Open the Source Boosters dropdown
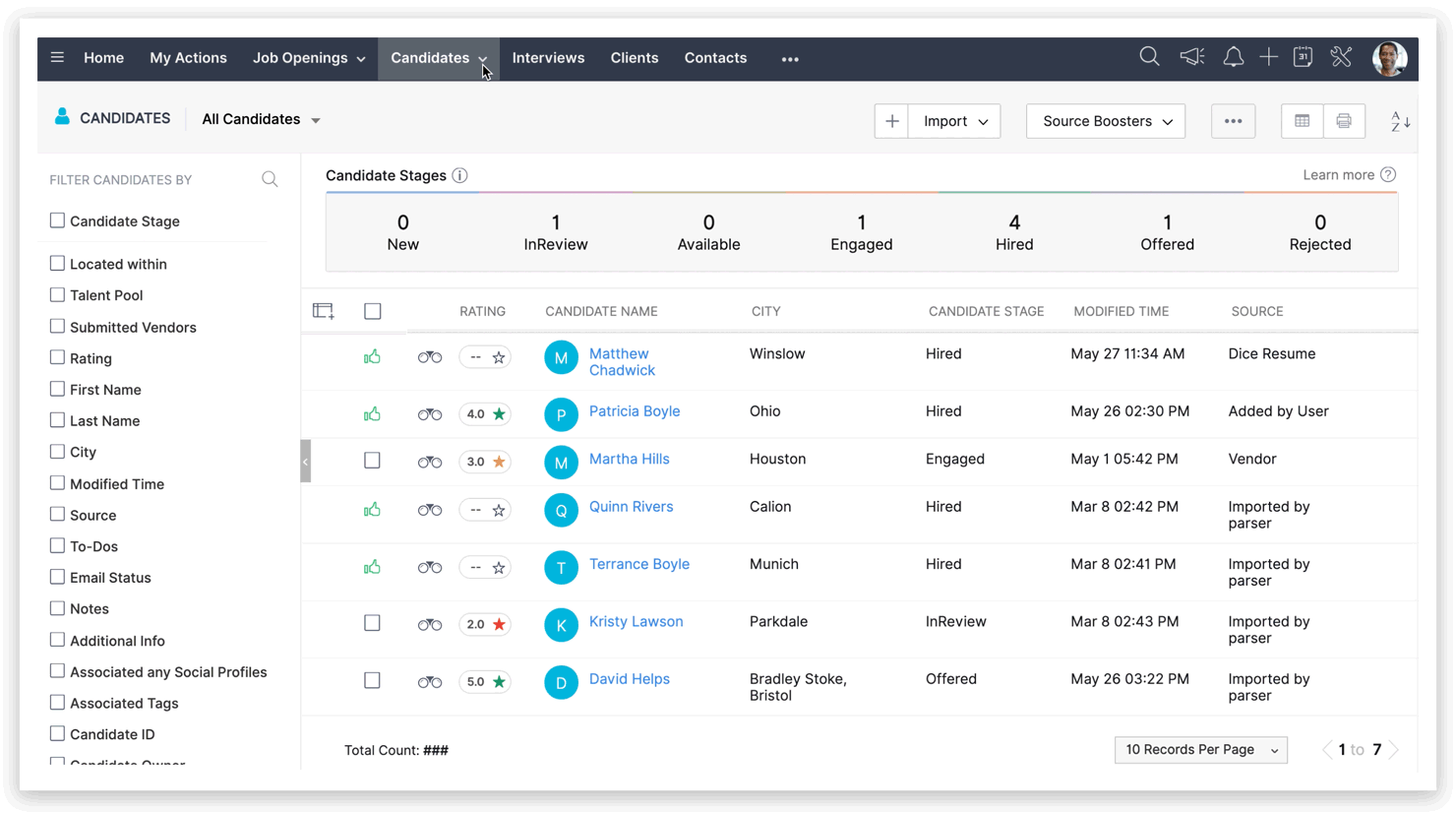Screen dimensions: 1456x813 click(x=1106, y=121)
